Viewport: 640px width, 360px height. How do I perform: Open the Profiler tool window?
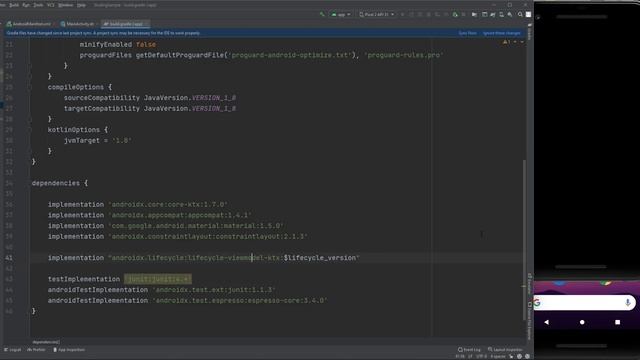click(36, 350)
